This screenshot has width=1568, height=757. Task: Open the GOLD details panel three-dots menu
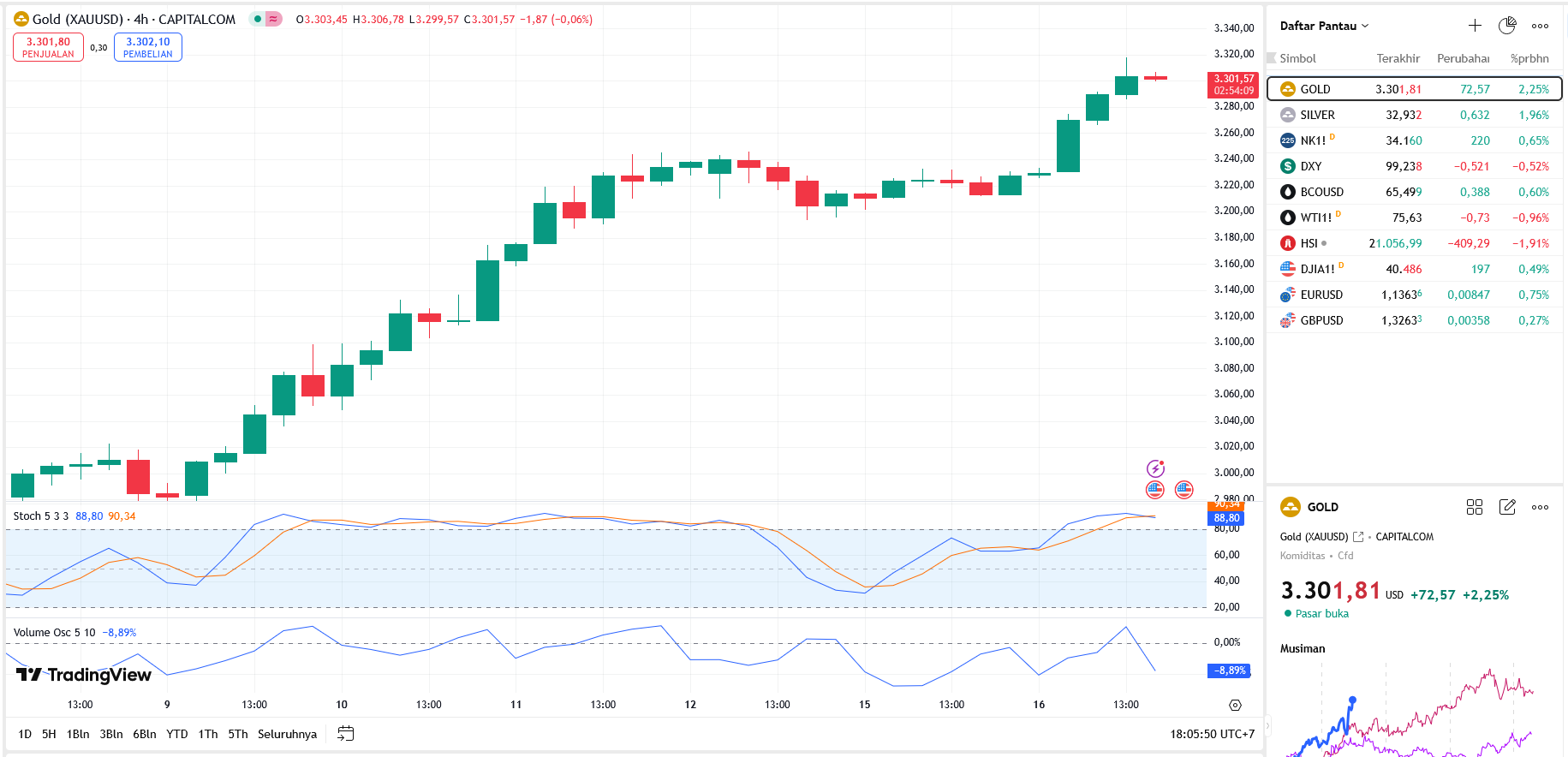click(x=1540, y=507)
